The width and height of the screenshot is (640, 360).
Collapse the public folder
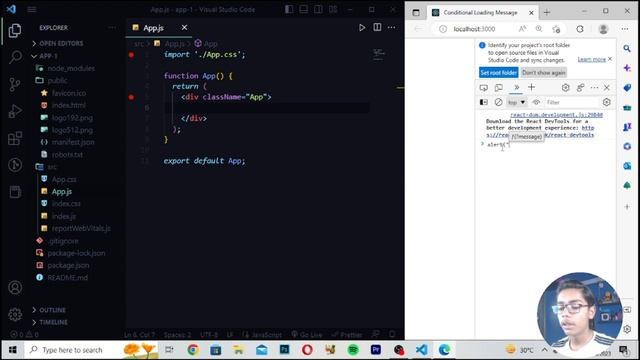[57, 80]
